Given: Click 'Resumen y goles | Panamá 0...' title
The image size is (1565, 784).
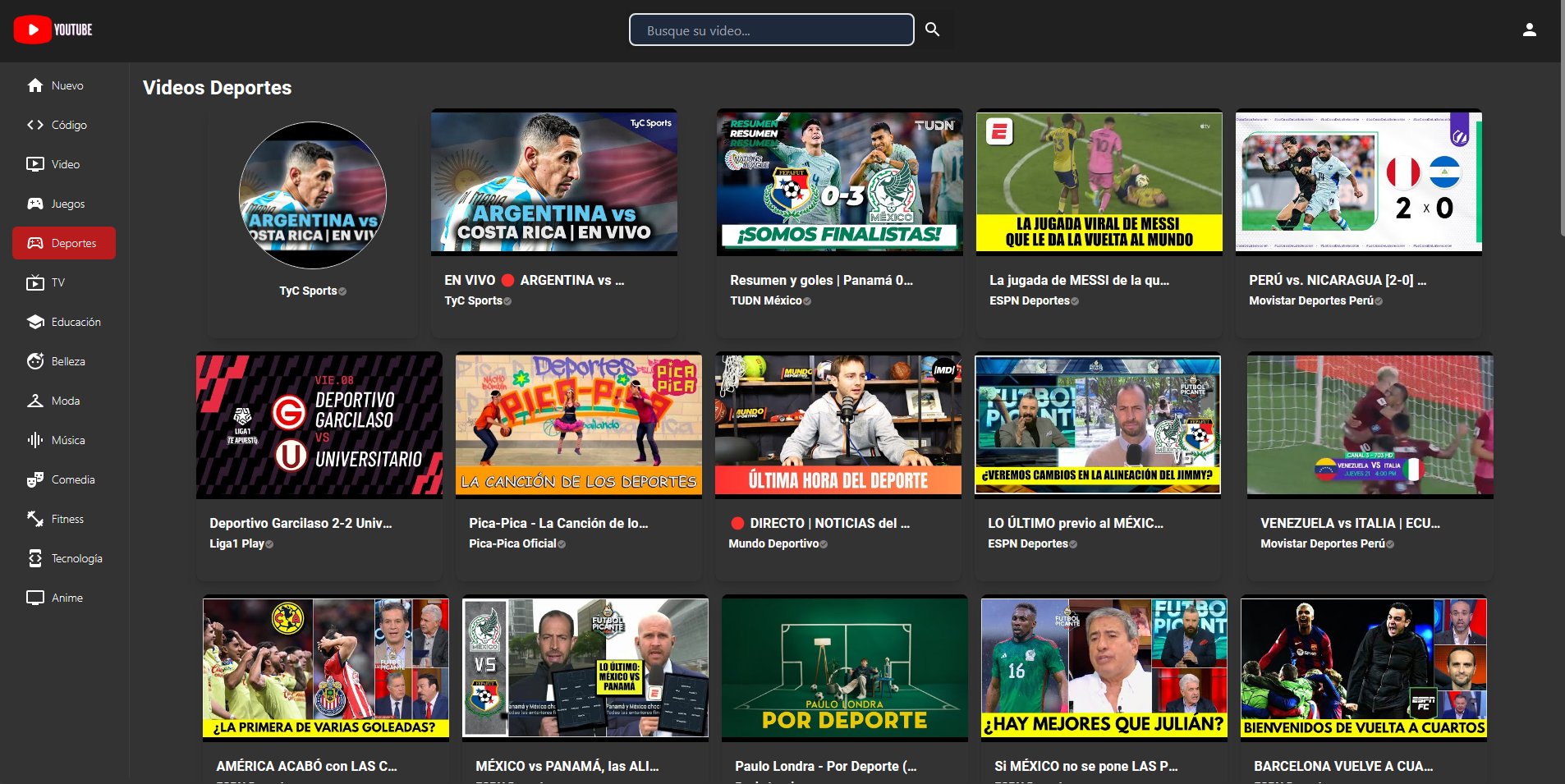Looking at the screenshot, I should tap(821, 280).
